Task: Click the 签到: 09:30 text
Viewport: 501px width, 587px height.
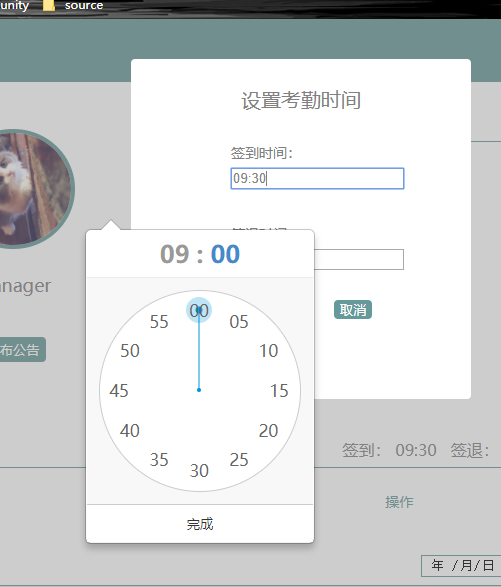Action: tap(389, 450)
